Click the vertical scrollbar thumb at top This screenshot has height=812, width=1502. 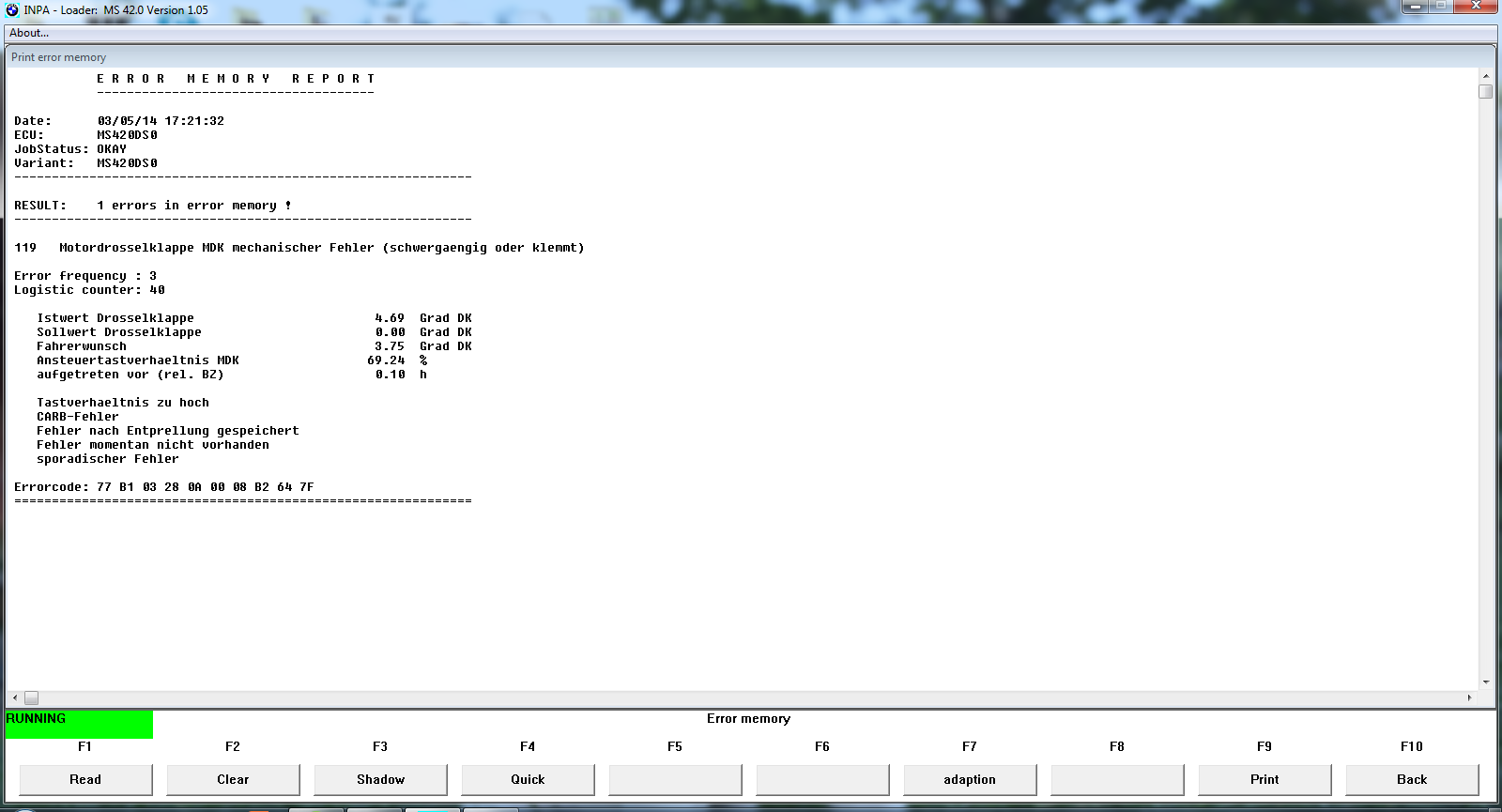1485,91
